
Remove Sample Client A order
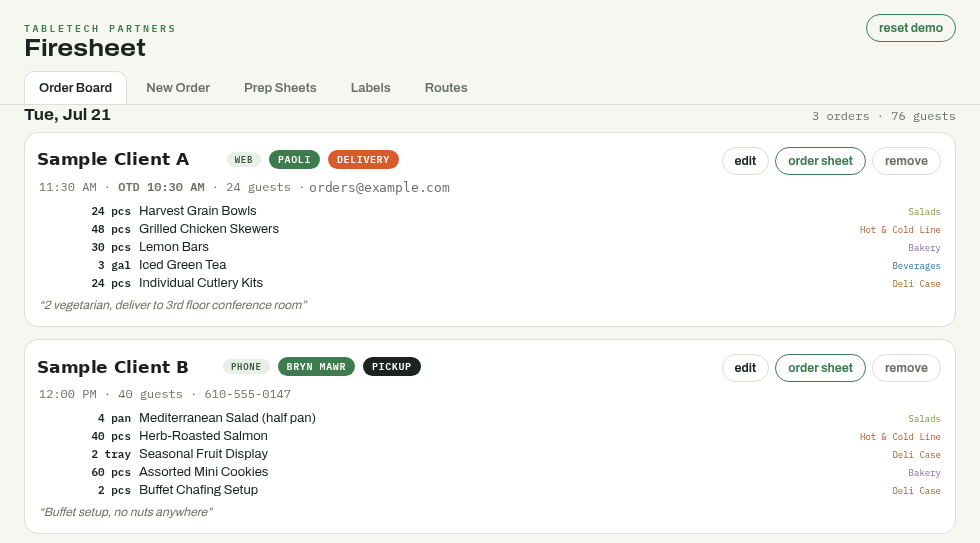[x=906, y=161]
